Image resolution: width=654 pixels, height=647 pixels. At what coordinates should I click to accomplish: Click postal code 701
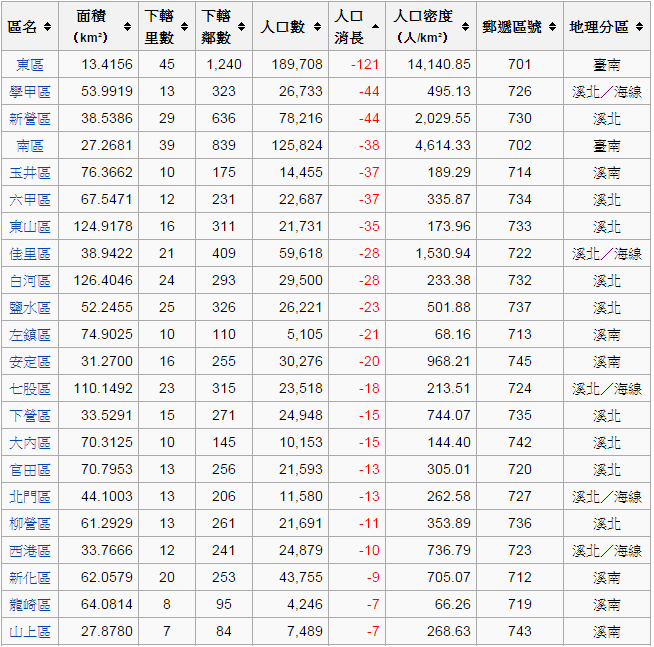click(520, 64)
